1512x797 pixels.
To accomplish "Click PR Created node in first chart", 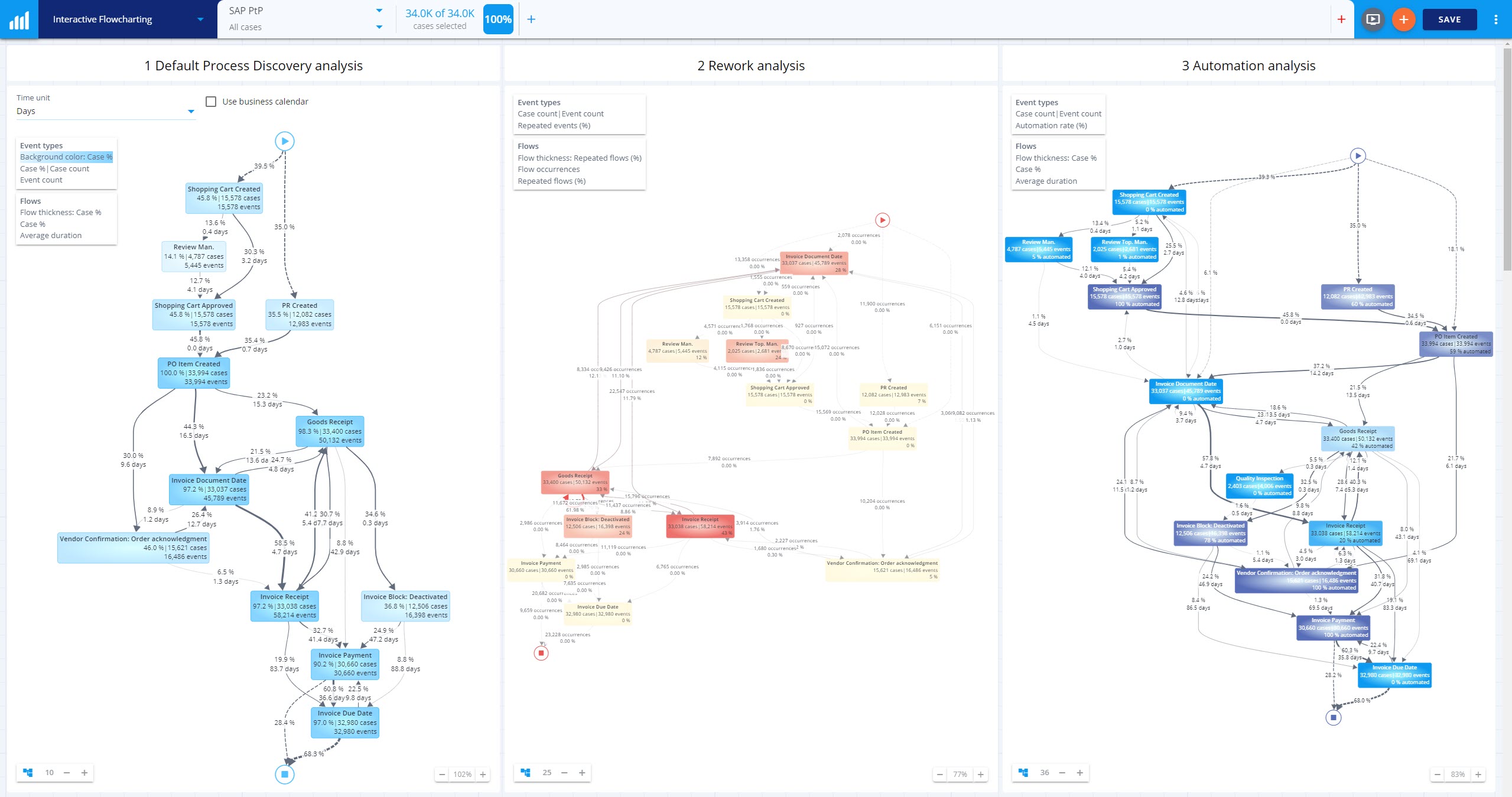I will pos(300,315).
